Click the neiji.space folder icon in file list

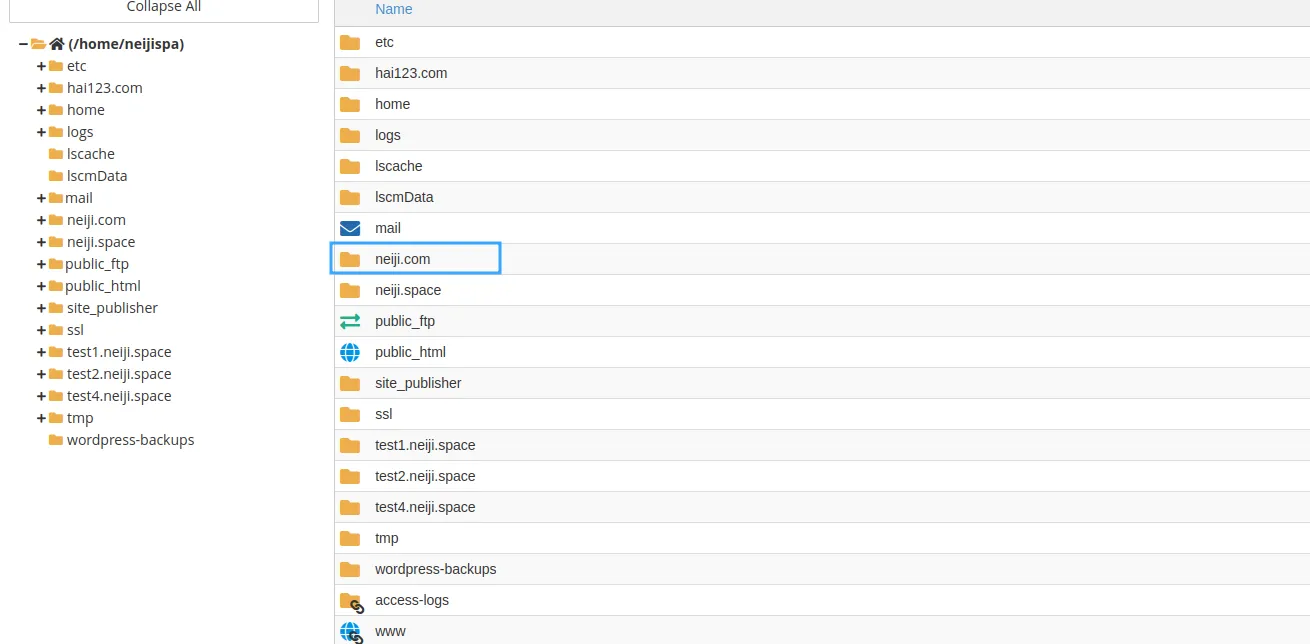tap(349, 290)
